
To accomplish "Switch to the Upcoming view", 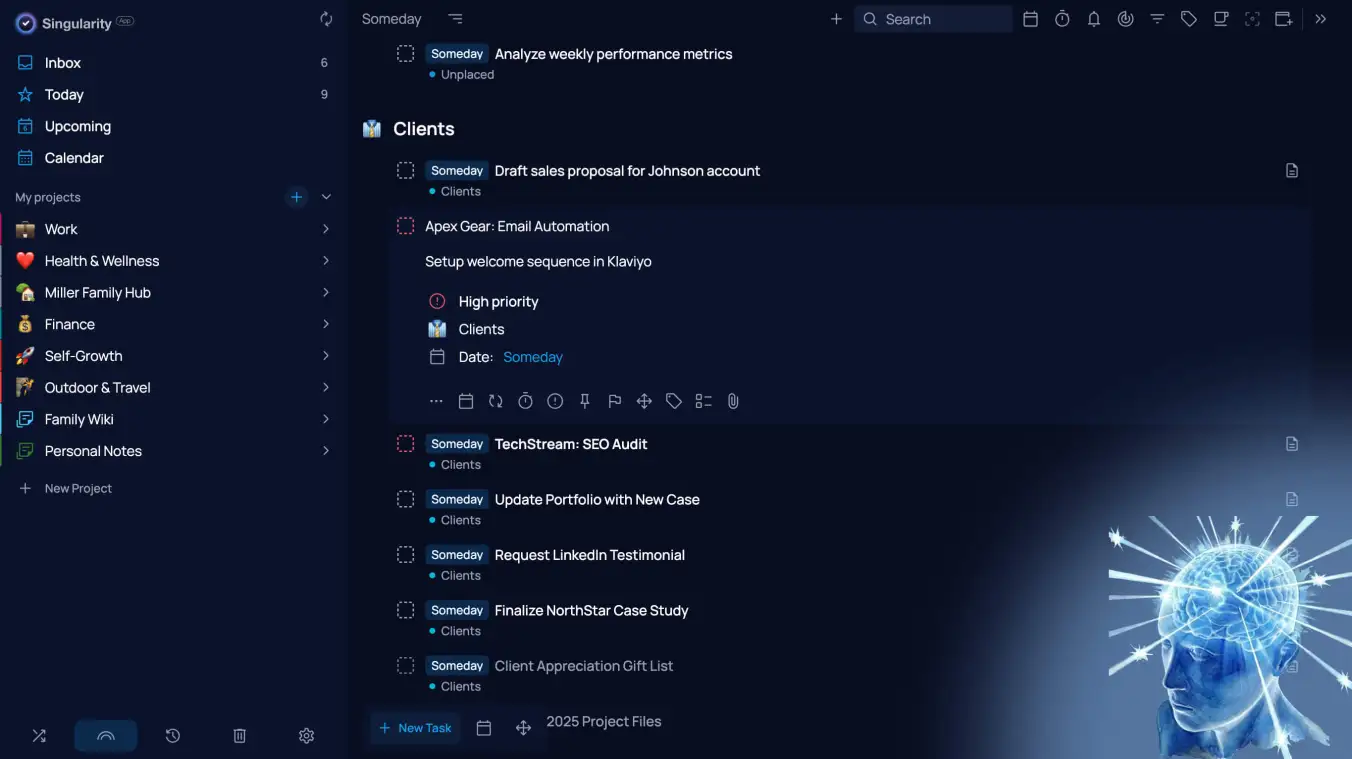I will (x=77, y=126).
